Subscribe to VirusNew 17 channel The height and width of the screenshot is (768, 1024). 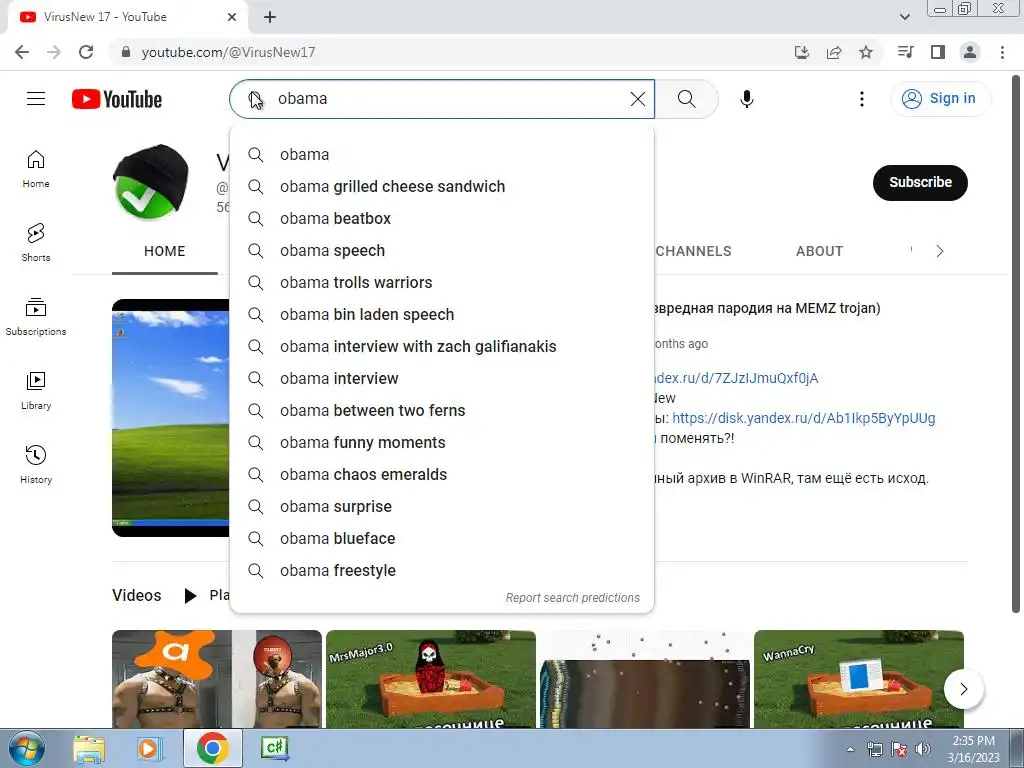click(x=920, y=182)
